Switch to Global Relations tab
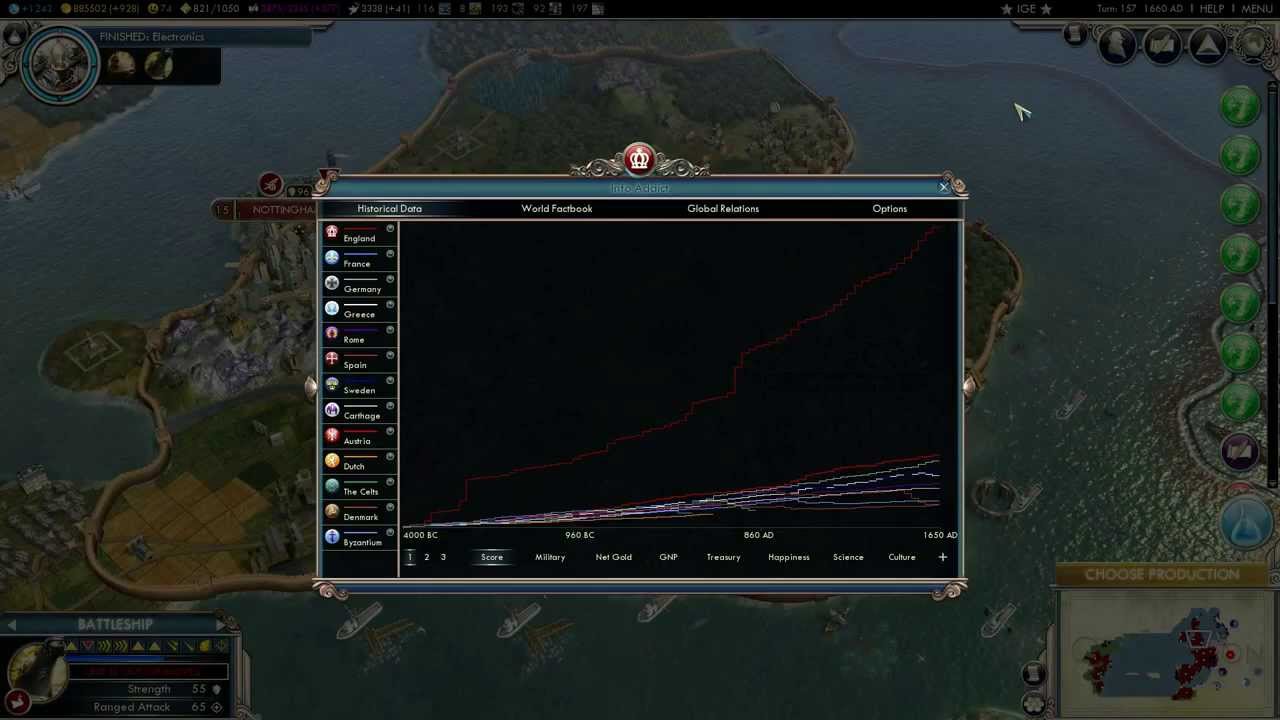Screen dimensions: 1280x720 (723, 209)
